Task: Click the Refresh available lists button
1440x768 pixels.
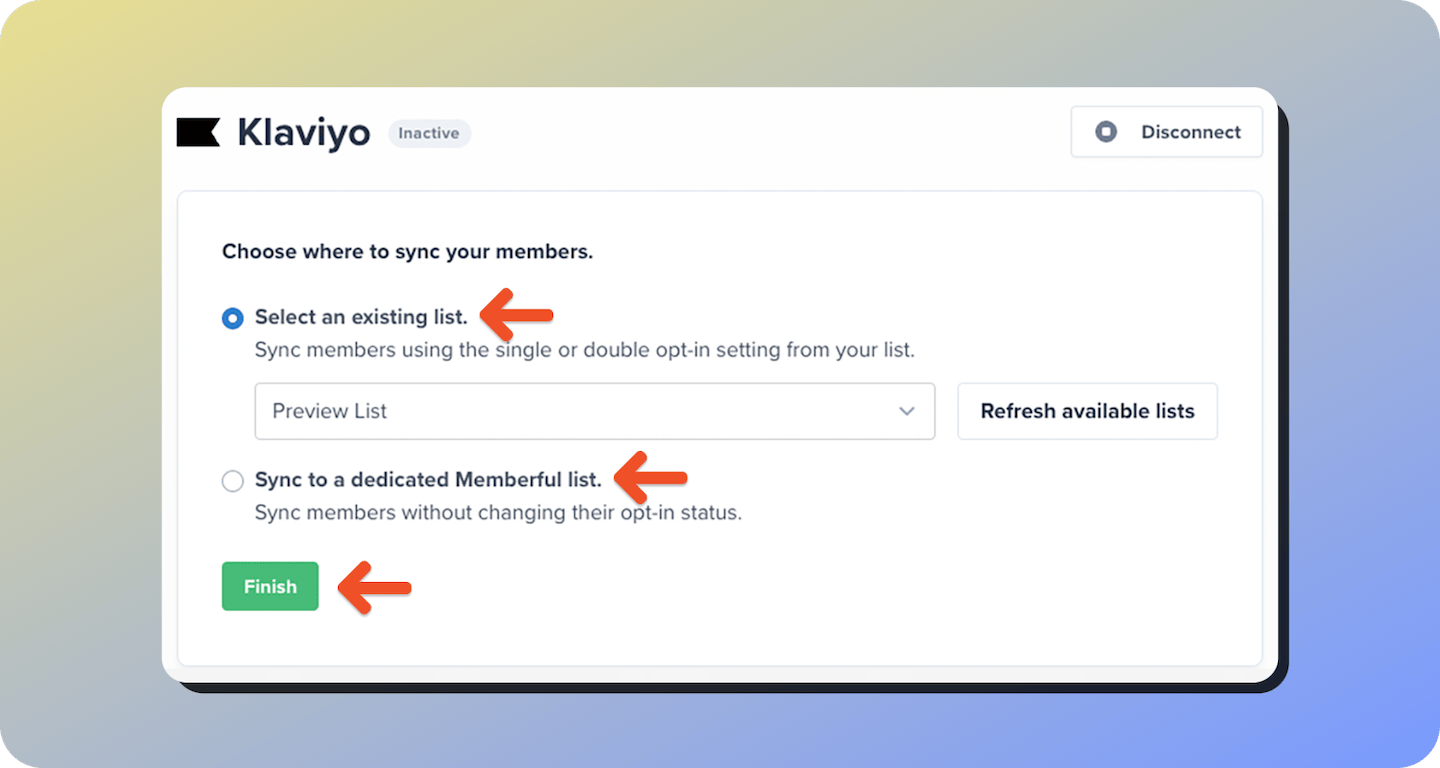Action: pyautogui.click(x=1088, y=411)
